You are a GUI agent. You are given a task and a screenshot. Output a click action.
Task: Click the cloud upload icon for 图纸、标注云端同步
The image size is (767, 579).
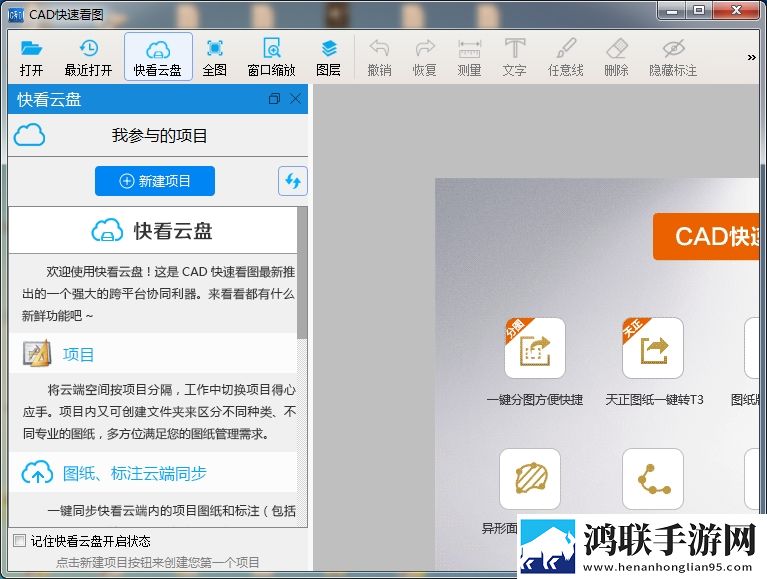click(x=37, y=472)
